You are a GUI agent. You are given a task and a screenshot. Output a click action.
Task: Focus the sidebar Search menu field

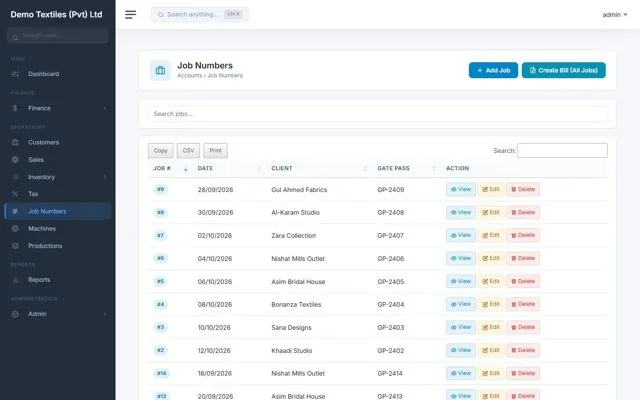click(x=58, y=36)
